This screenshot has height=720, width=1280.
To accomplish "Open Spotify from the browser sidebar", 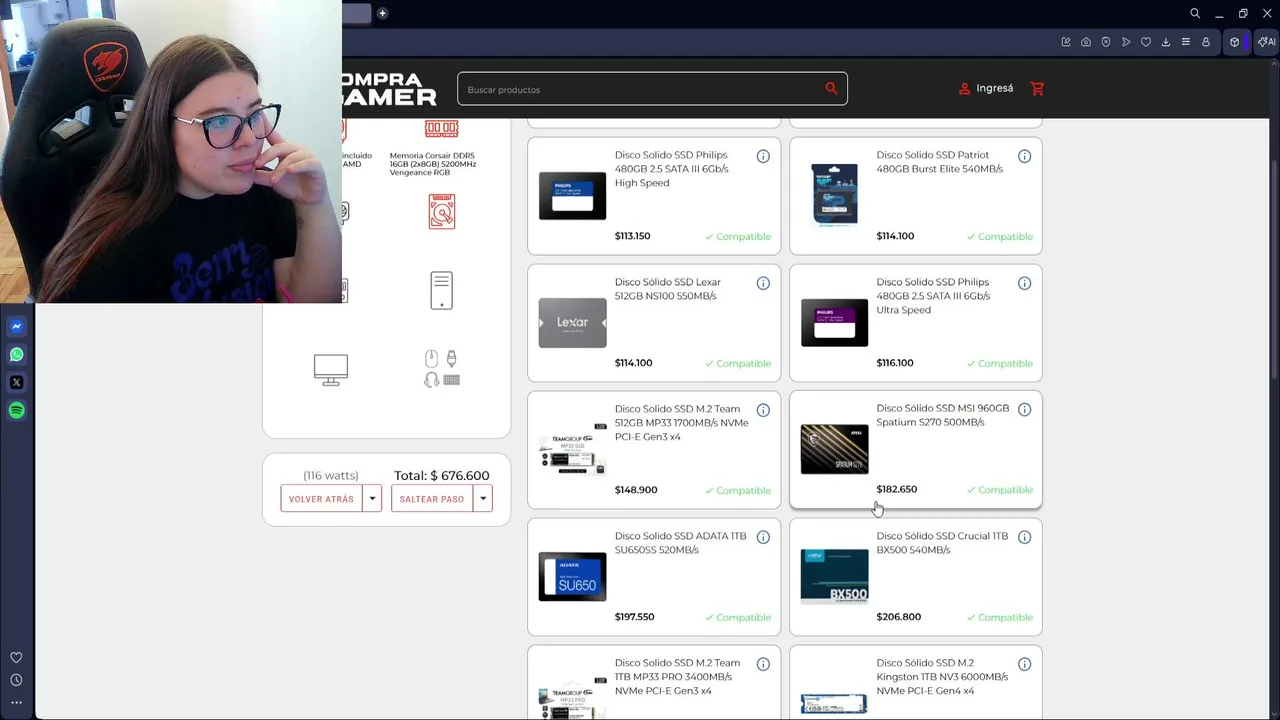I will click(x=16, y=410).
